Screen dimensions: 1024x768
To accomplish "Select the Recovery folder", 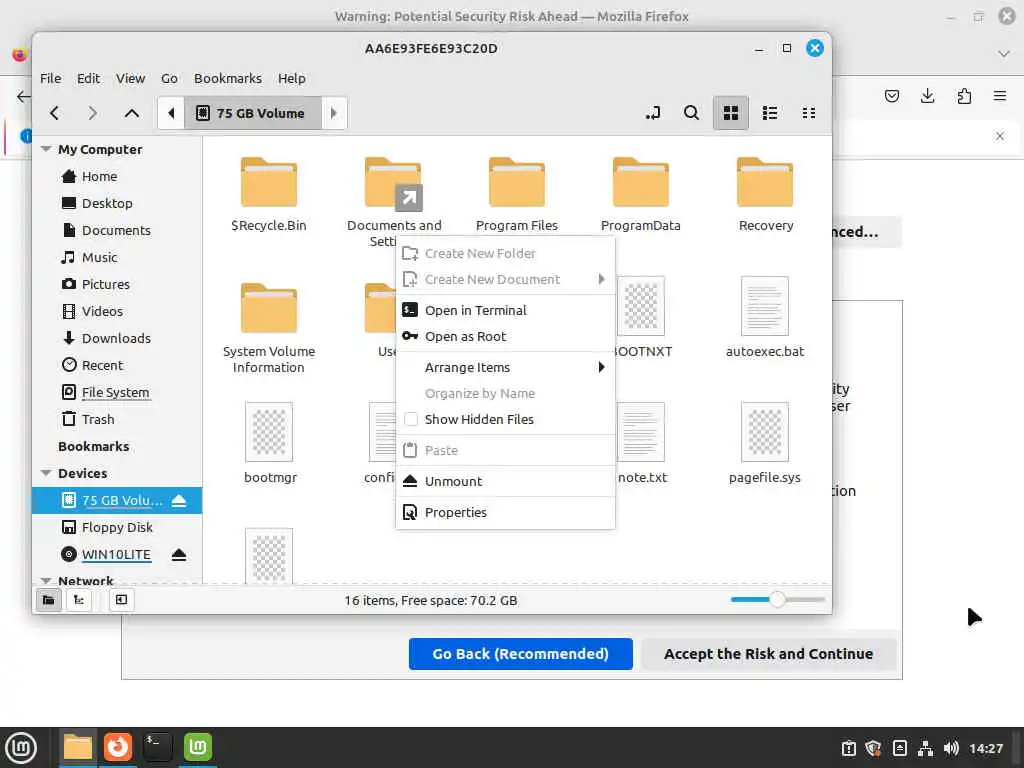I will 765,194.
